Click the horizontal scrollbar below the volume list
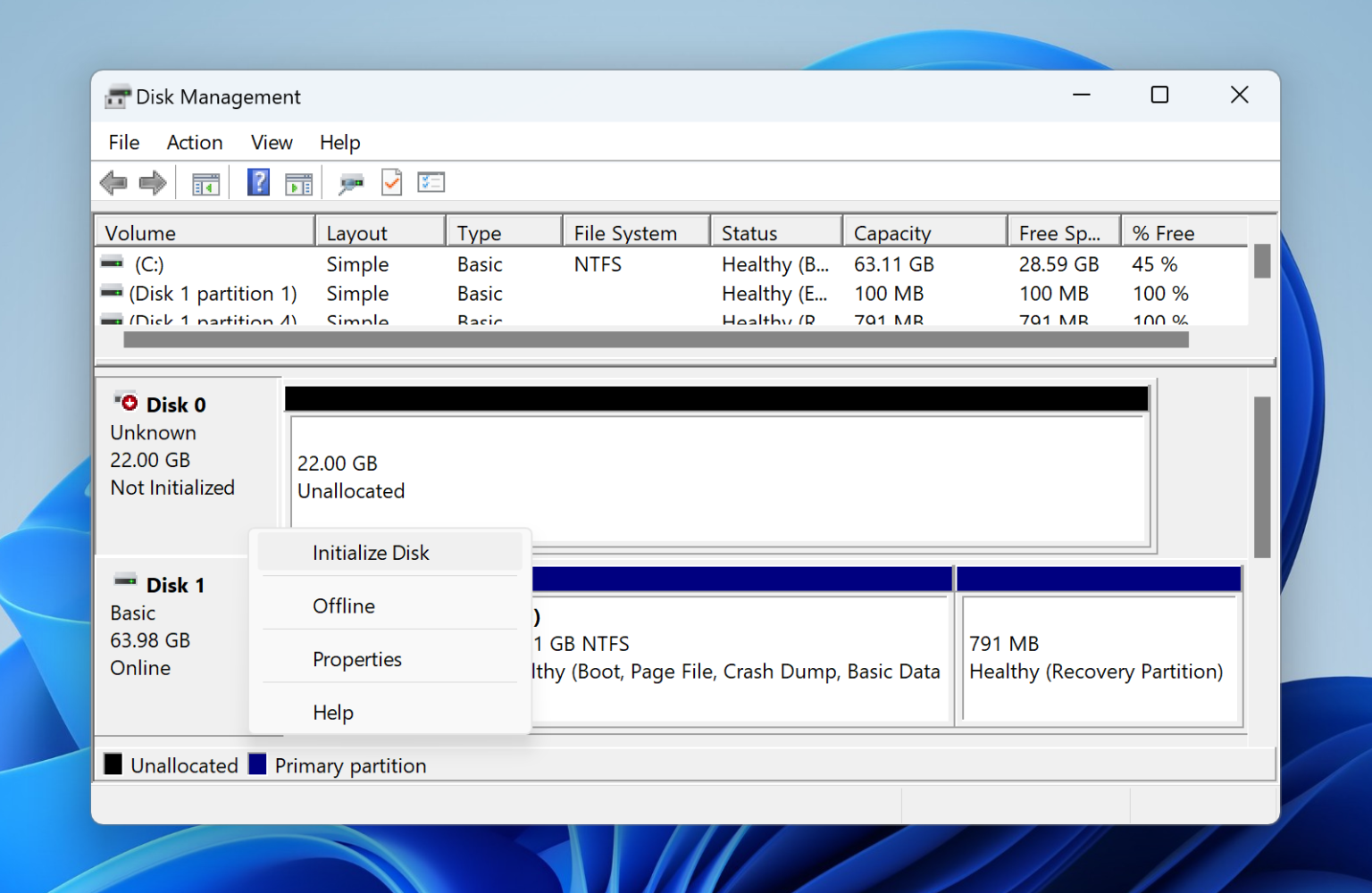Image resolution: width=1372 pixels, height=893 pixels. click(655, 339)
